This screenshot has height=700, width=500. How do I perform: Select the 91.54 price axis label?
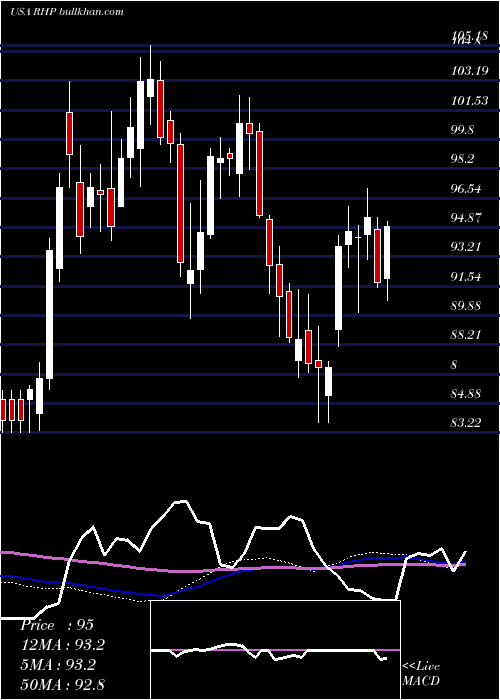466,277
